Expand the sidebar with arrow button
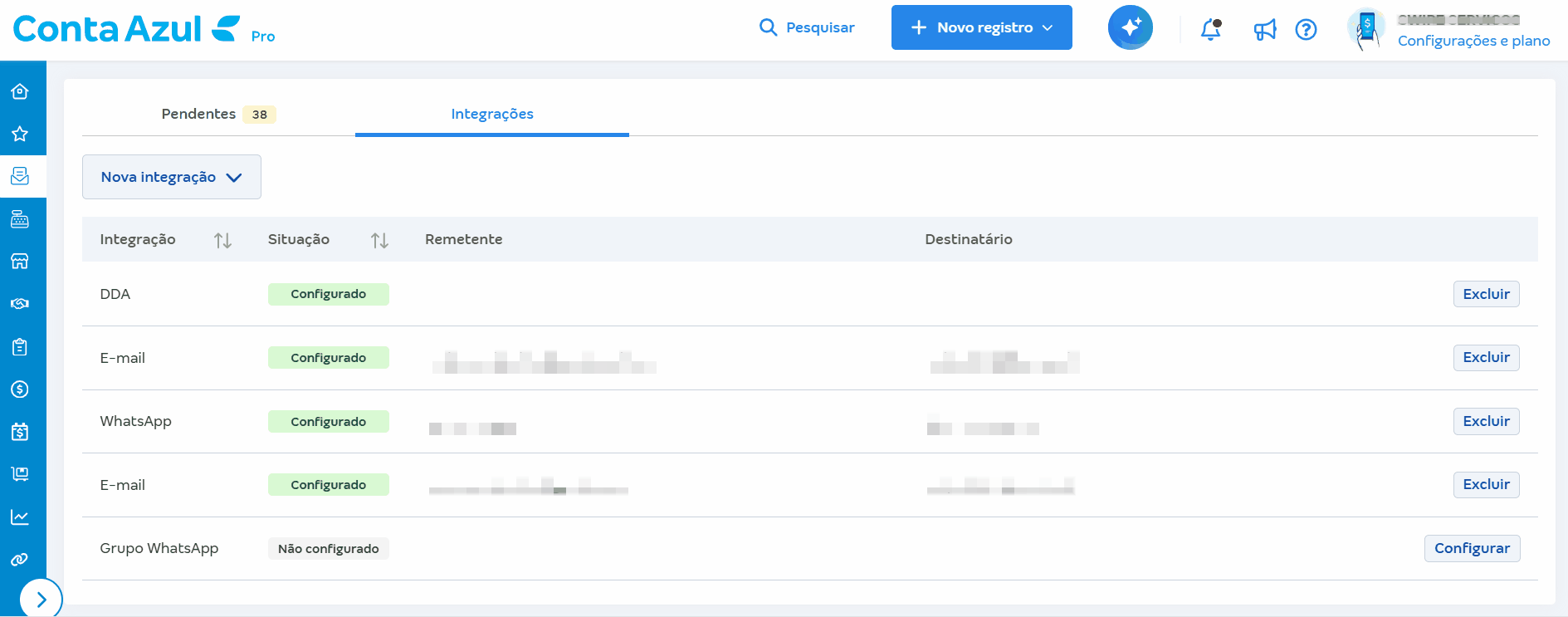 41,599
